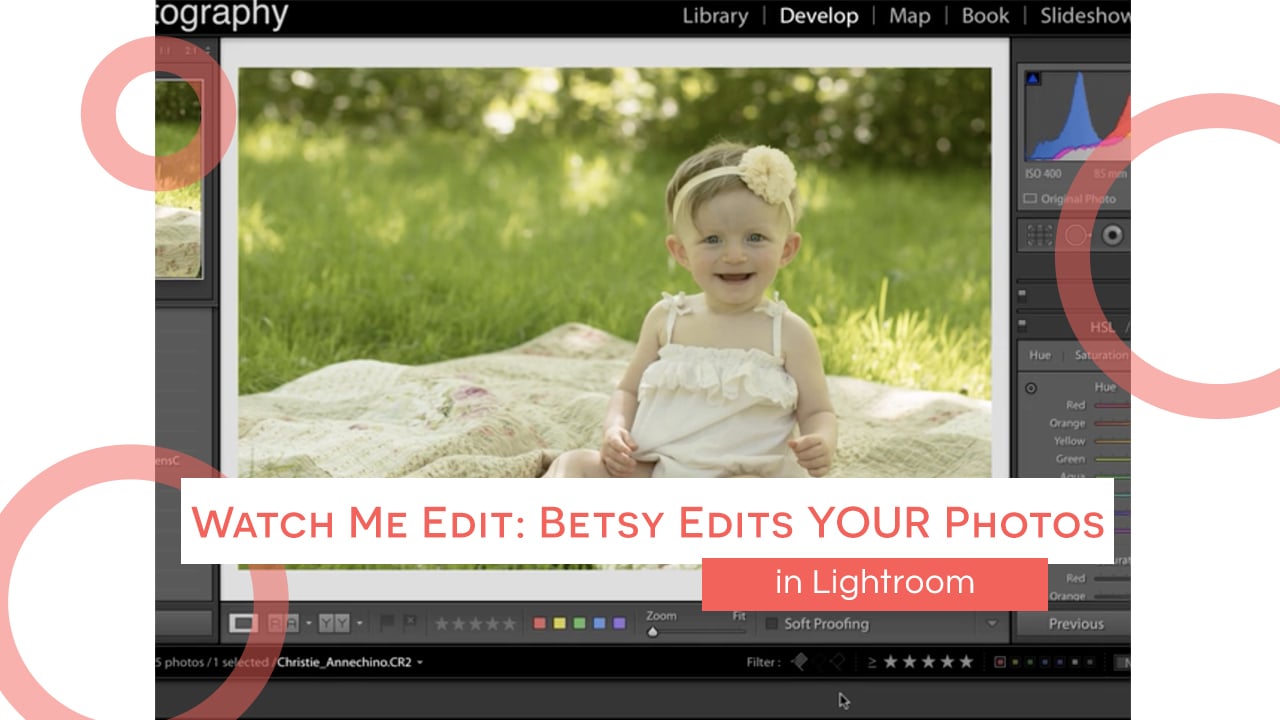This screenshot has height=720, width=1280.
Task: Filter by unflagged photos in filmstrip
Action: 818,661
